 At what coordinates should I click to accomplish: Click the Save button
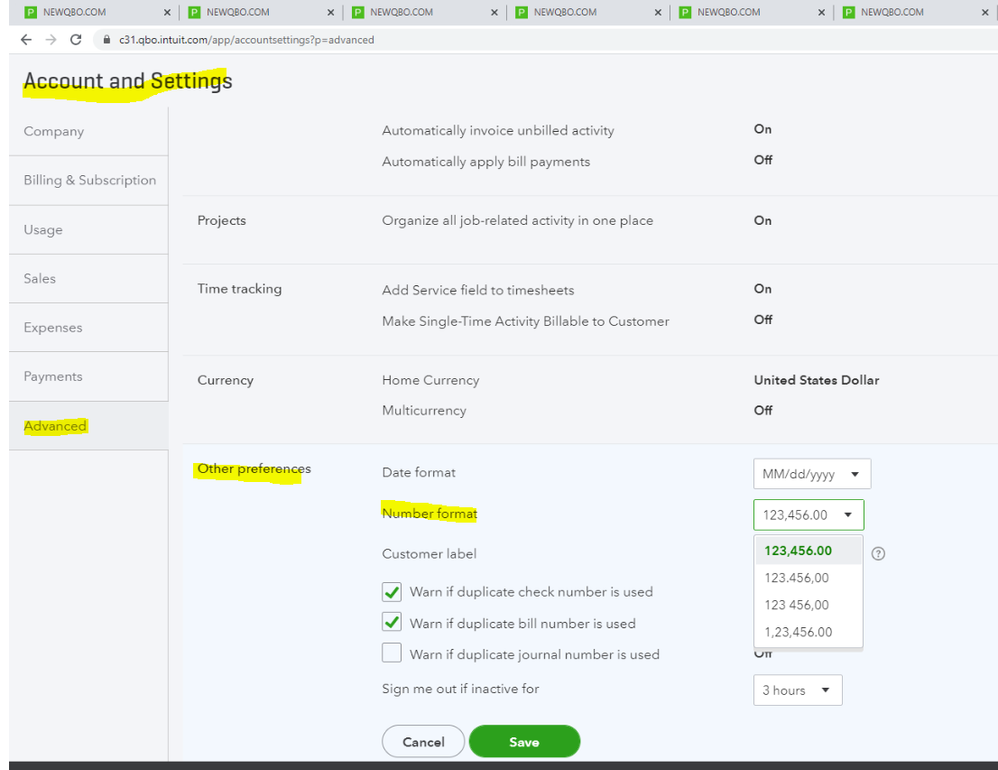click(x=524, y=741)
